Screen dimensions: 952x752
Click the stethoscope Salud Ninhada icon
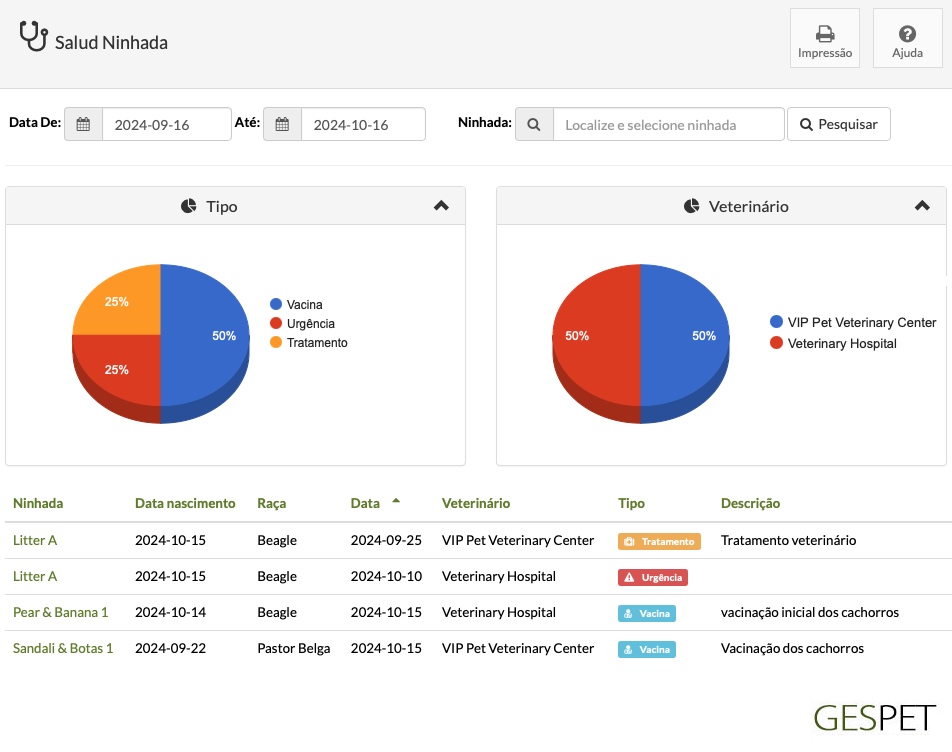[x=33, y=36]
